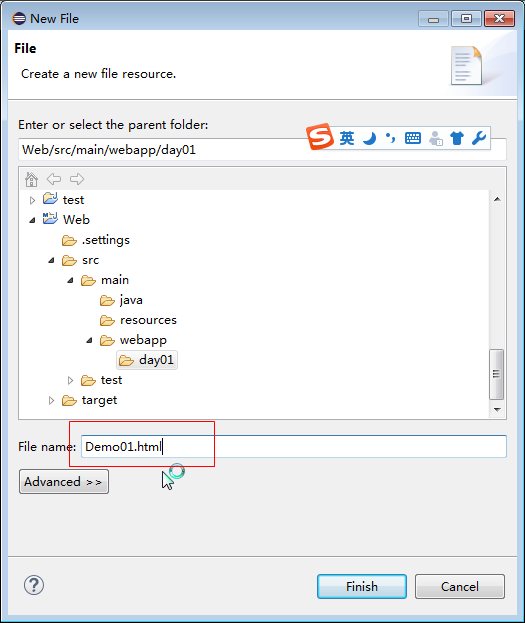Click the forward arrow navigation icon
525x623 pixels.
[77, 179]
